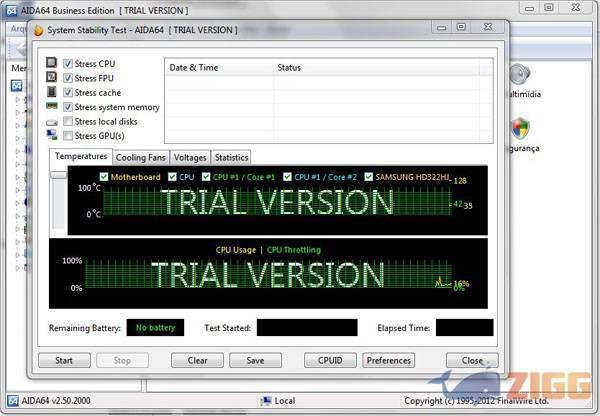
Task: Toggle the Motherboard temperature graph checkbox
Action: point(103,177)
